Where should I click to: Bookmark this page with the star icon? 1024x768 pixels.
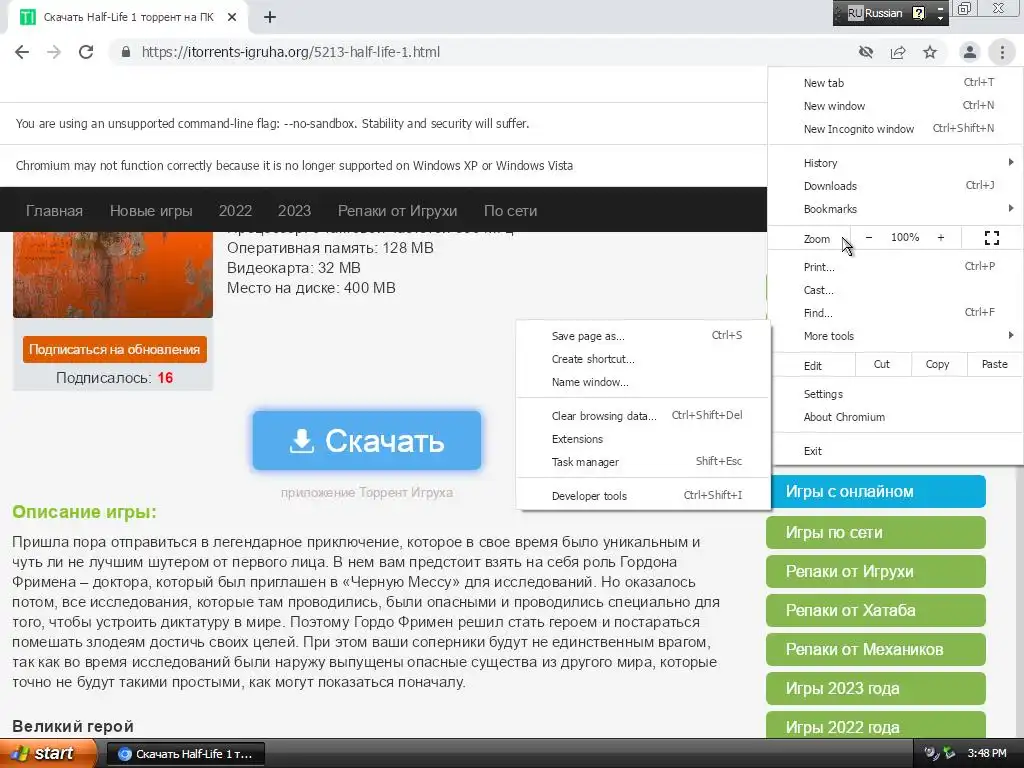tap(930, 52)
